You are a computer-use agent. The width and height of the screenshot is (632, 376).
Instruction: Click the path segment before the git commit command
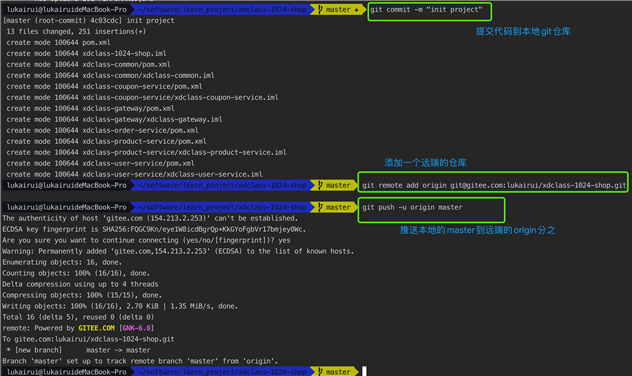[222, 10]
